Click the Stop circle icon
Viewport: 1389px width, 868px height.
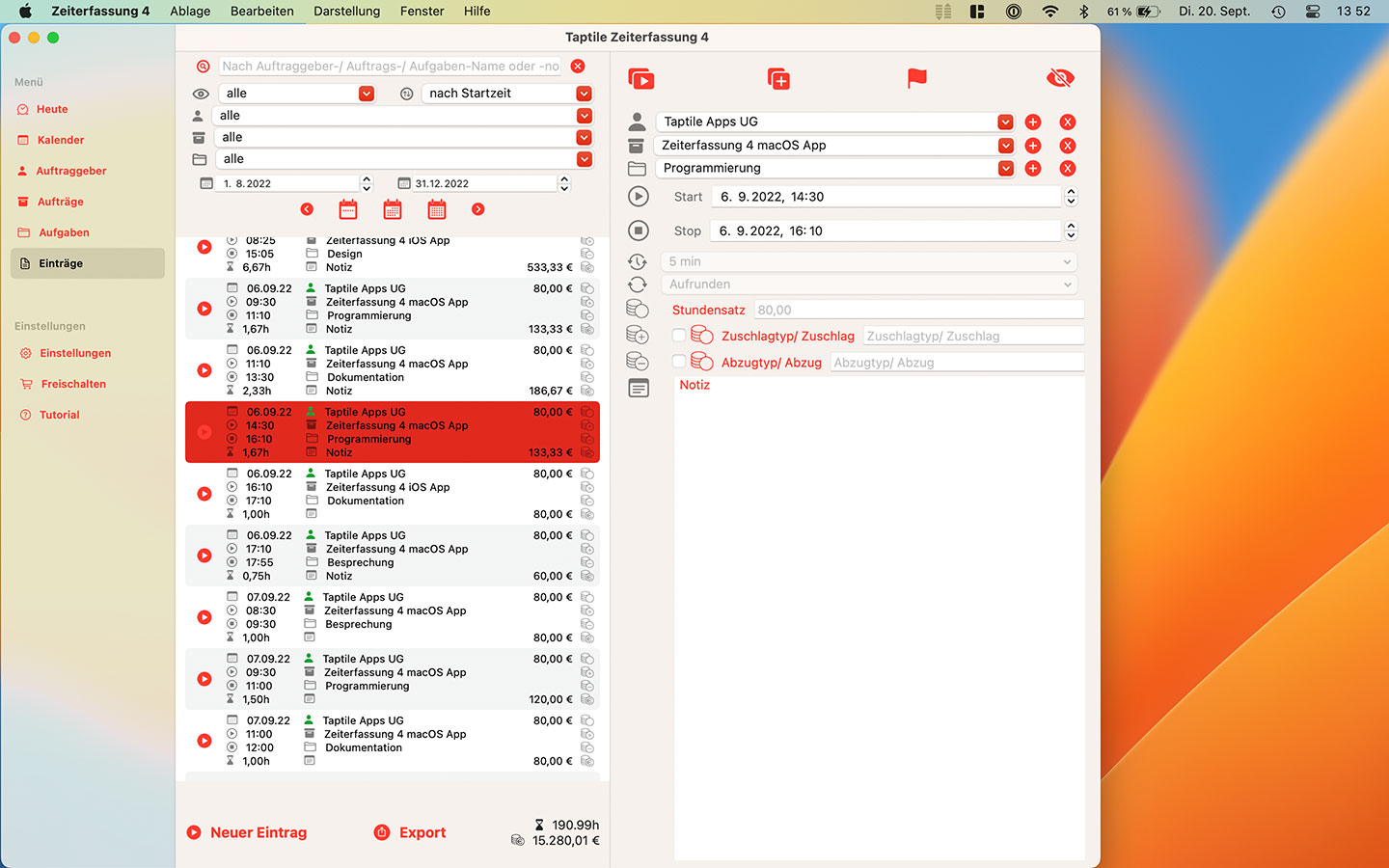click(638, 231)
